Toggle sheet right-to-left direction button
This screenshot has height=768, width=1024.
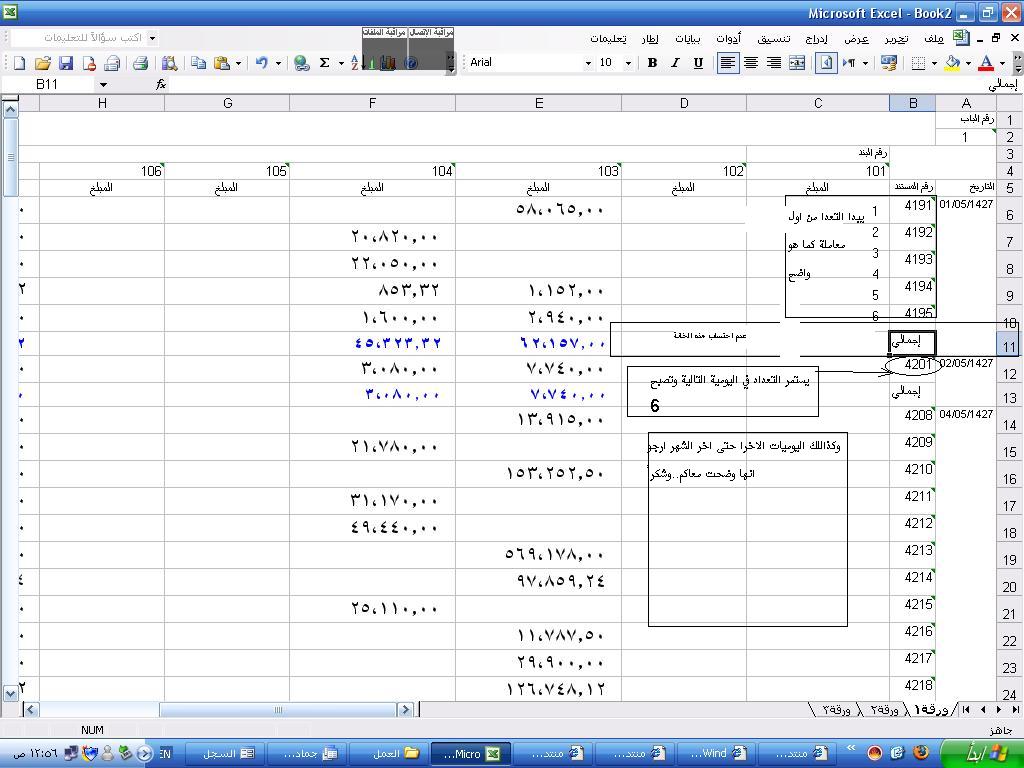[x=826, y=63]
